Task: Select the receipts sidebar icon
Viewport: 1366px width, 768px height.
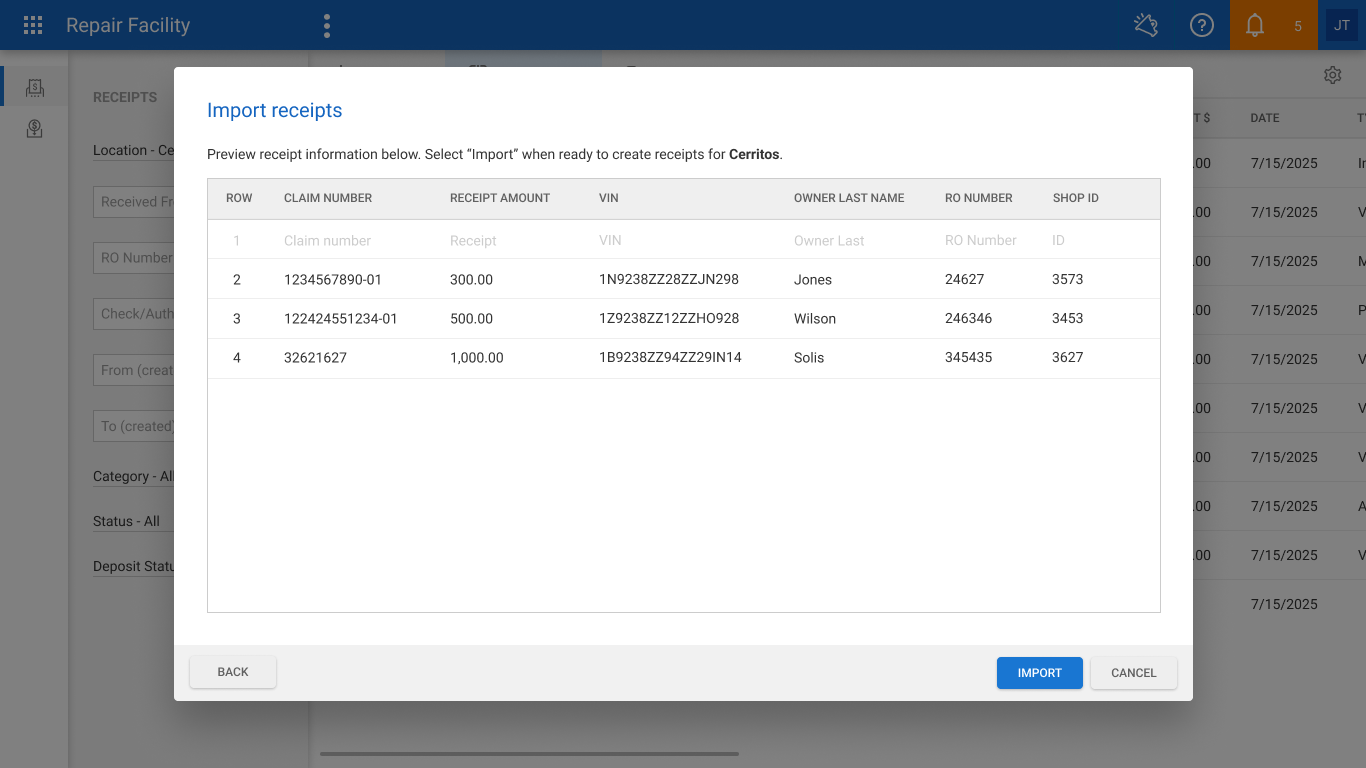Action: [35, 87]
